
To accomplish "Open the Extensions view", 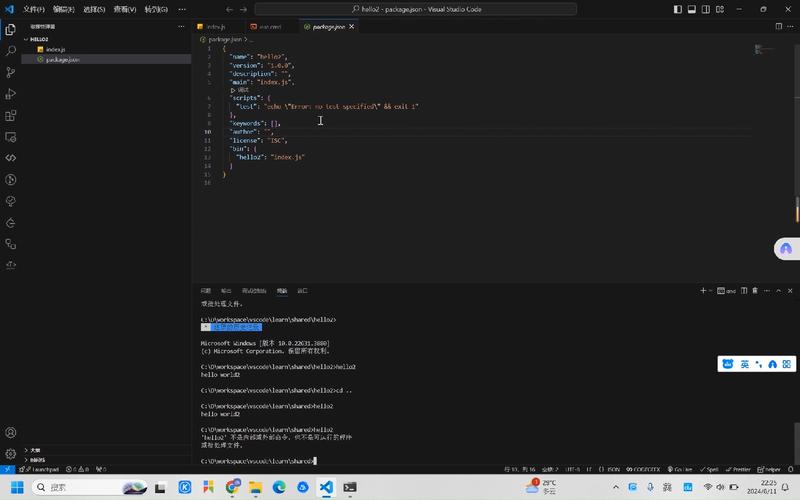I will click(x=10, y=115).
